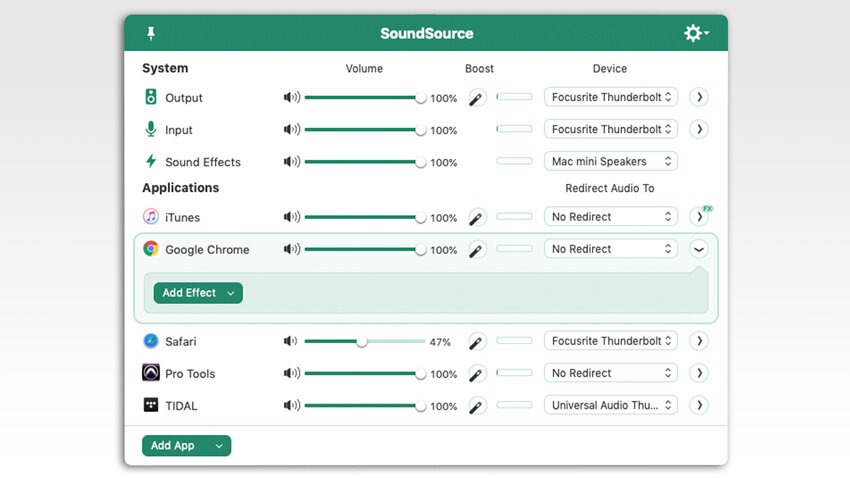Open the TIDAL Universal Audio device dropdown

click(611, 405)
